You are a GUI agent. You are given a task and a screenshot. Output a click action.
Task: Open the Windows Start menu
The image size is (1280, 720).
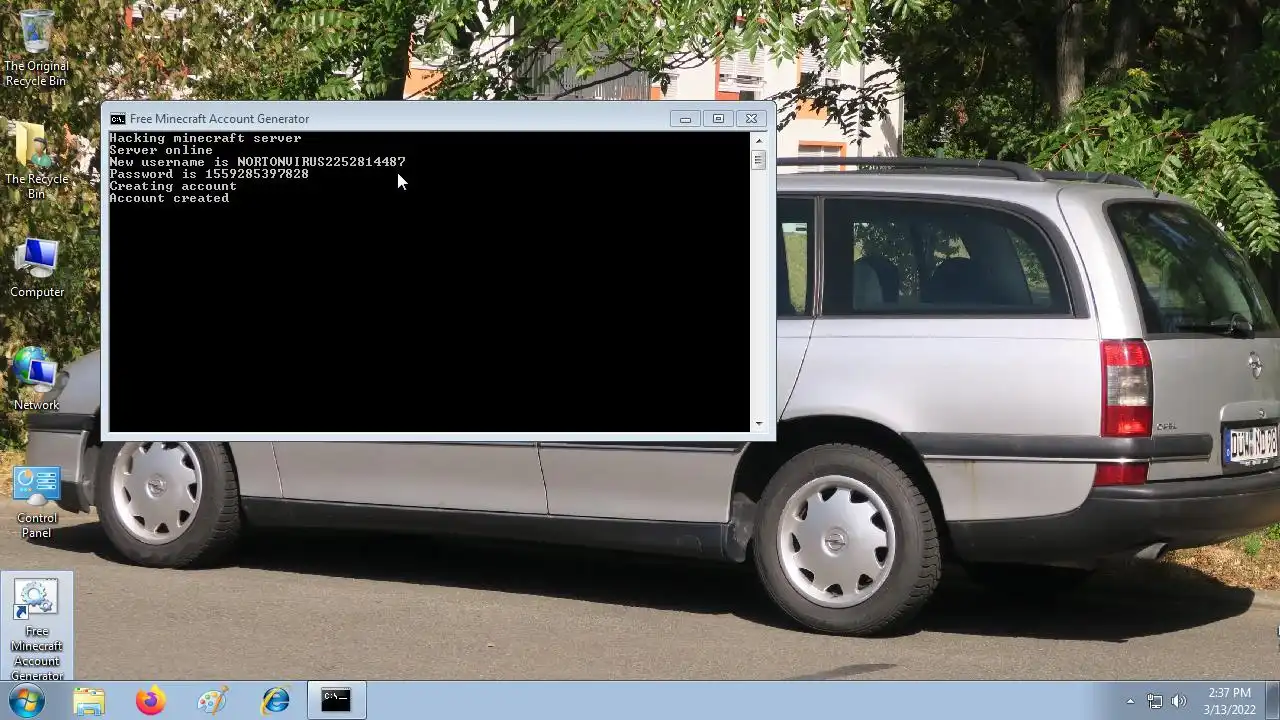[26, 700]
